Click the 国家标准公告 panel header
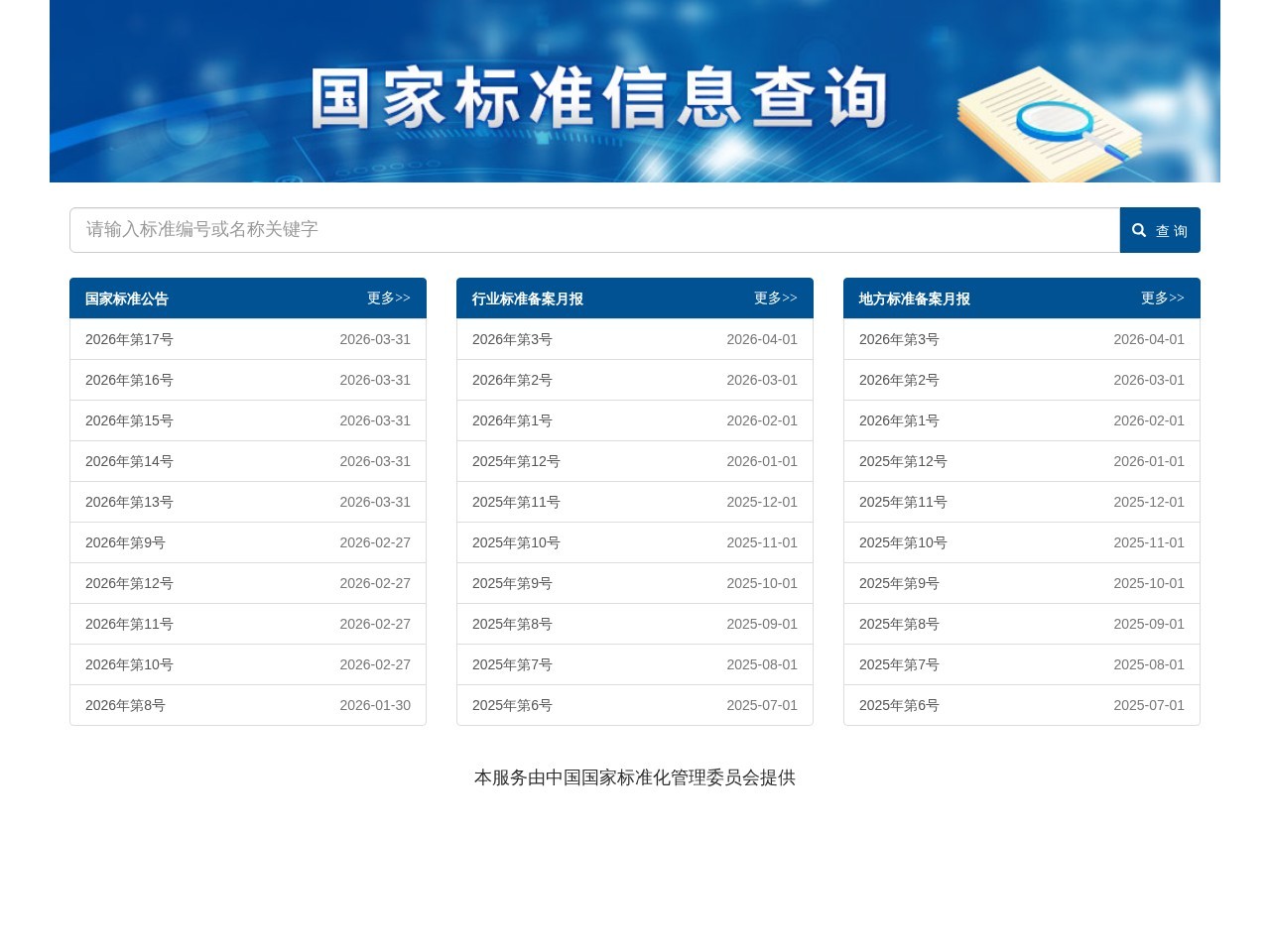This screenshot has width=1270, height=952. point(127,298)
